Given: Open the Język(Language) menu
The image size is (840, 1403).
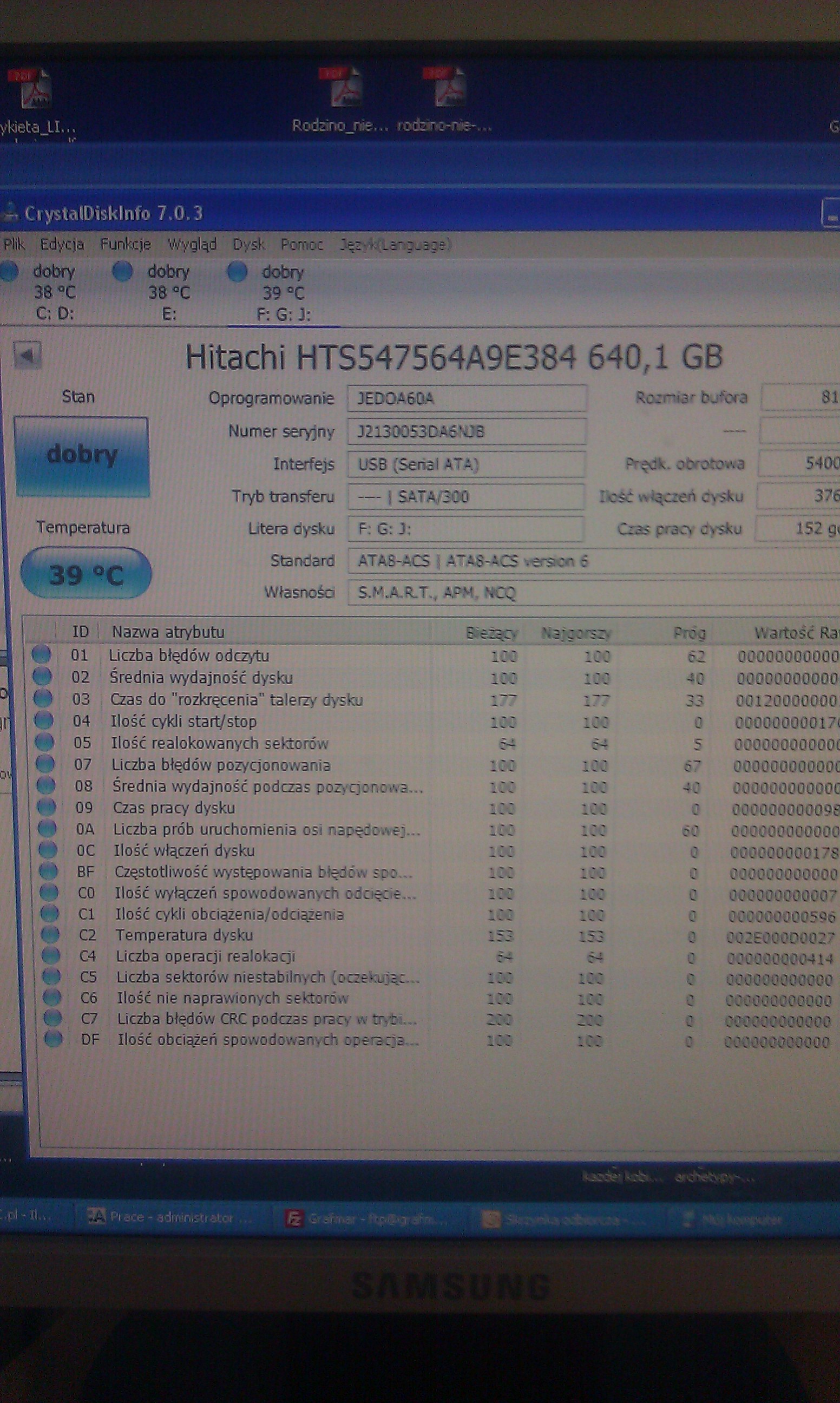Looking at the screenshot, I should [x=395, y=245].
